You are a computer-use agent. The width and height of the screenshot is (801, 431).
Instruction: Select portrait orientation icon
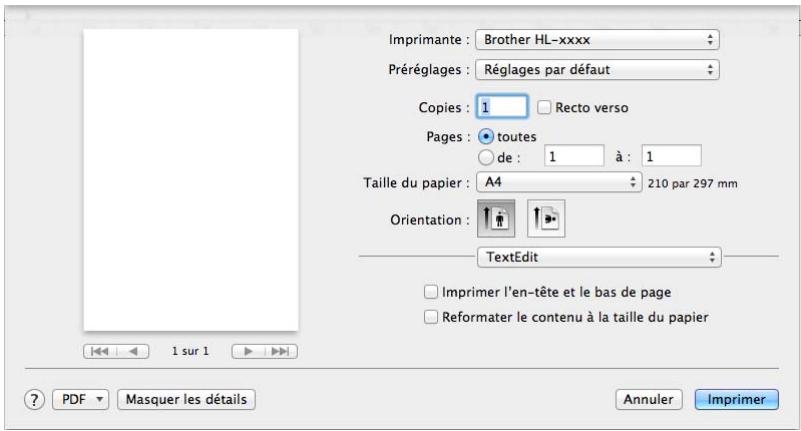[496, 219]
